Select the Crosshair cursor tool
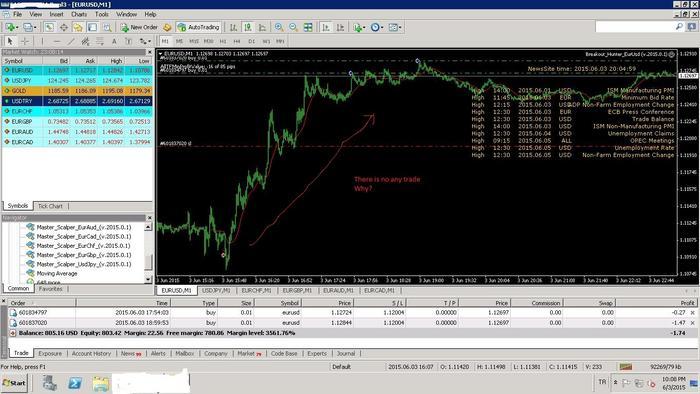This screenshot has width=700, height=394. coord(25,41)
